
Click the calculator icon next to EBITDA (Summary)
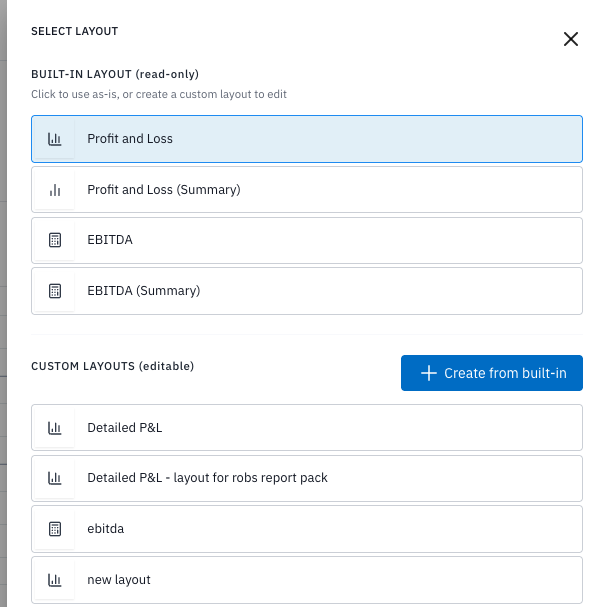(x=55, y=291)
